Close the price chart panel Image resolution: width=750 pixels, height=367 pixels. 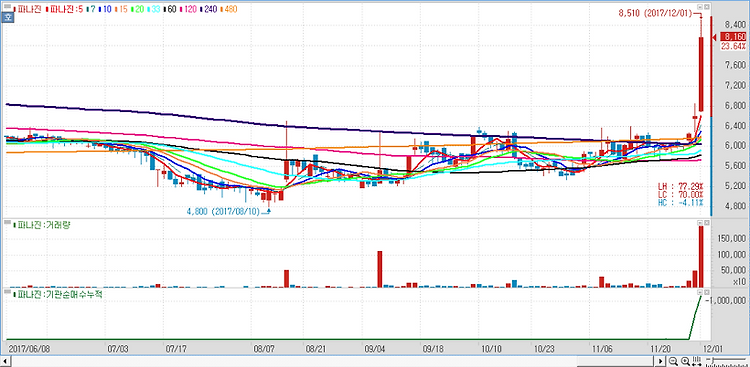707,7
